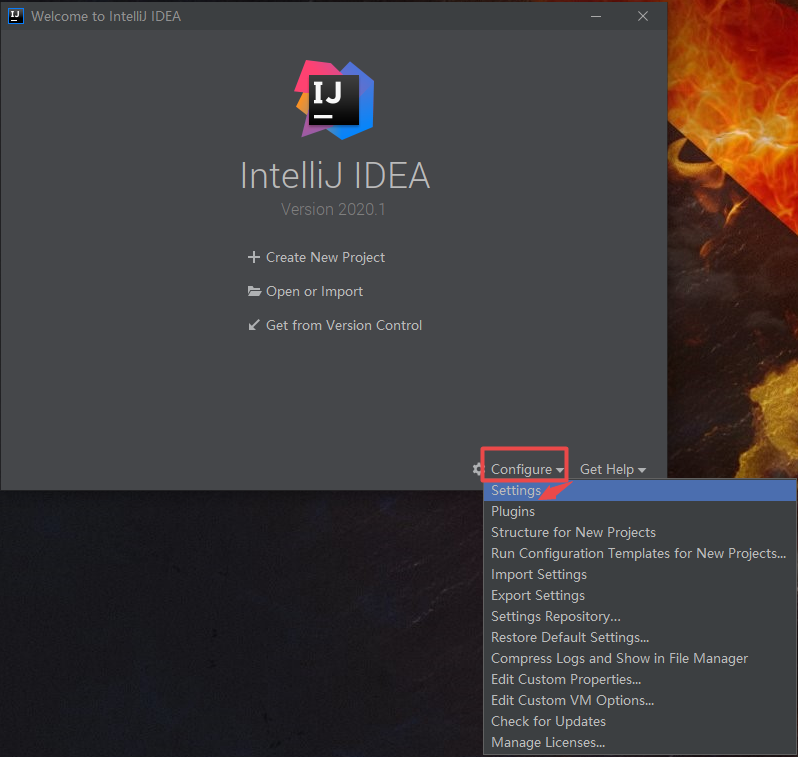Click the folder icon beside Open or Import
Screen dimensions: 798x757
pos(254,291)
